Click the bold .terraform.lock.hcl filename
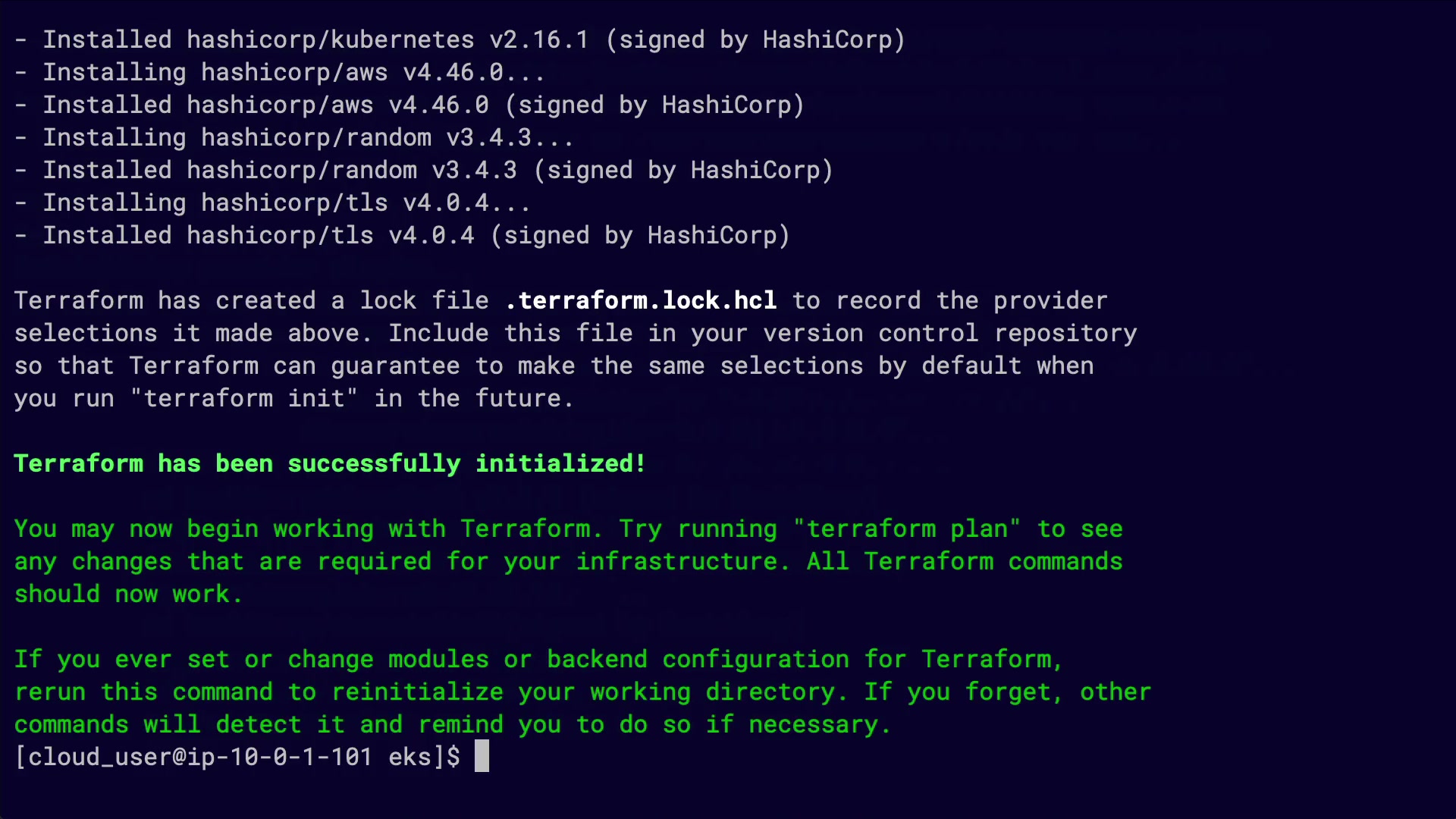Image resolution: width=1456 pixels, height=819 pixels. tap(641, 301)
